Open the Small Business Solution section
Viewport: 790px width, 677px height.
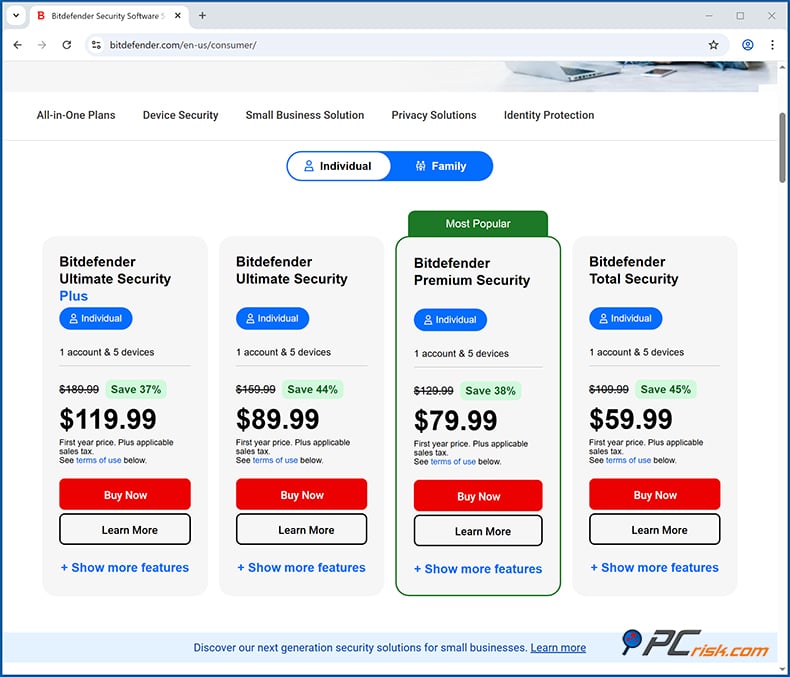coord(305,115)
